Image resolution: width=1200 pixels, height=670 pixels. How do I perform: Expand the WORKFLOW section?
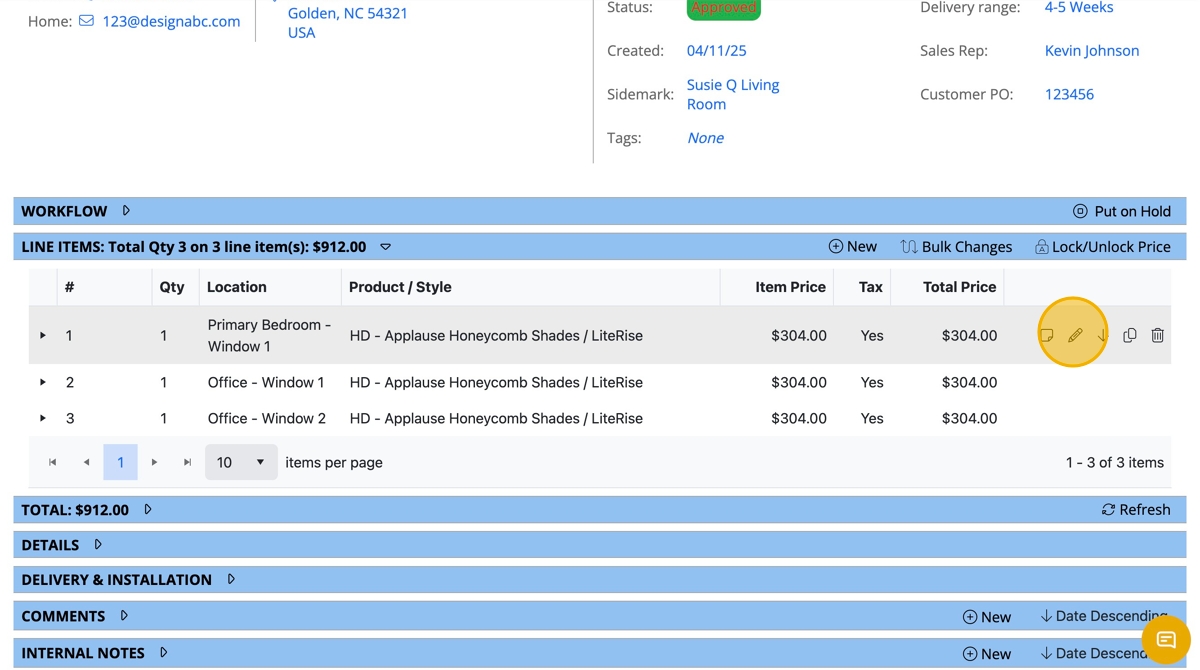coord(126,211)
